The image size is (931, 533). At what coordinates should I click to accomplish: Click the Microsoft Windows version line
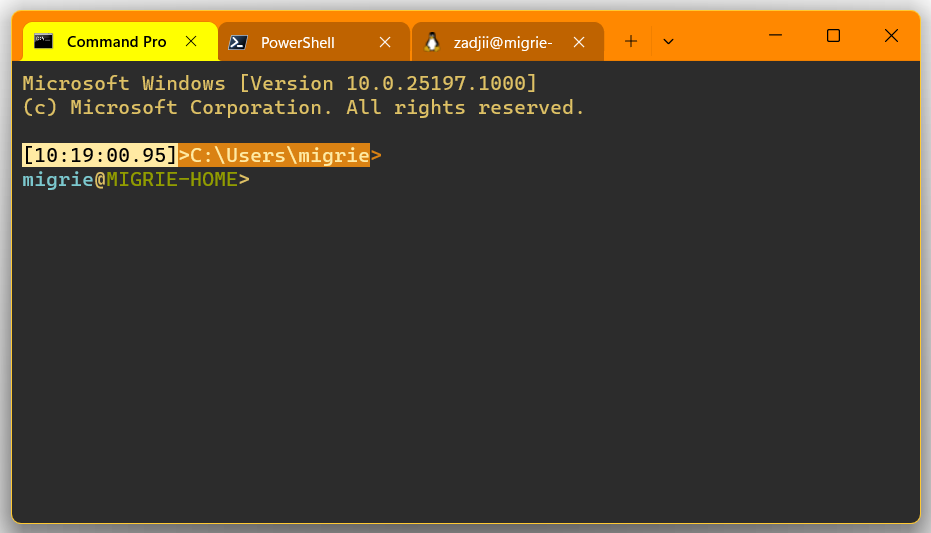280,83
